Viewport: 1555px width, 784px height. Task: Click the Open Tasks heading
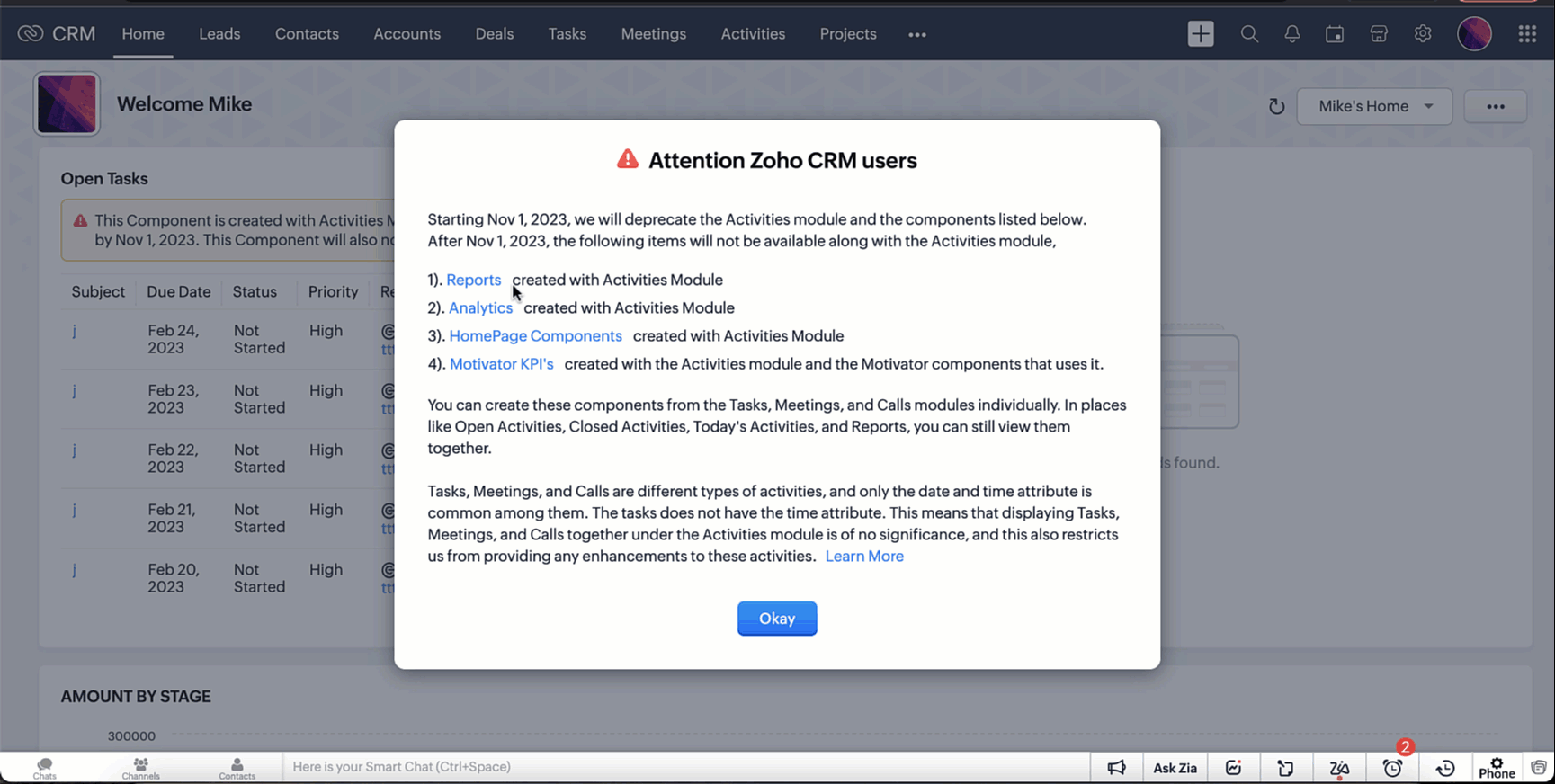[104, 179]
